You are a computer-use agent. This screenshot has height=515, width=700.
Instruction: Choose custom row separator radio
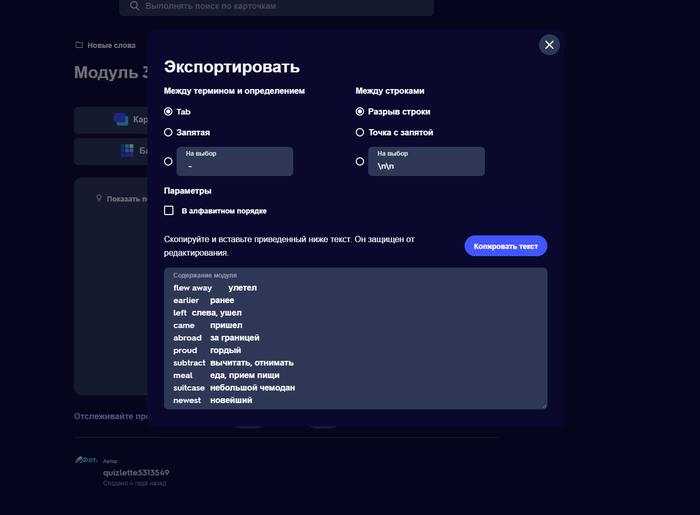360,161
